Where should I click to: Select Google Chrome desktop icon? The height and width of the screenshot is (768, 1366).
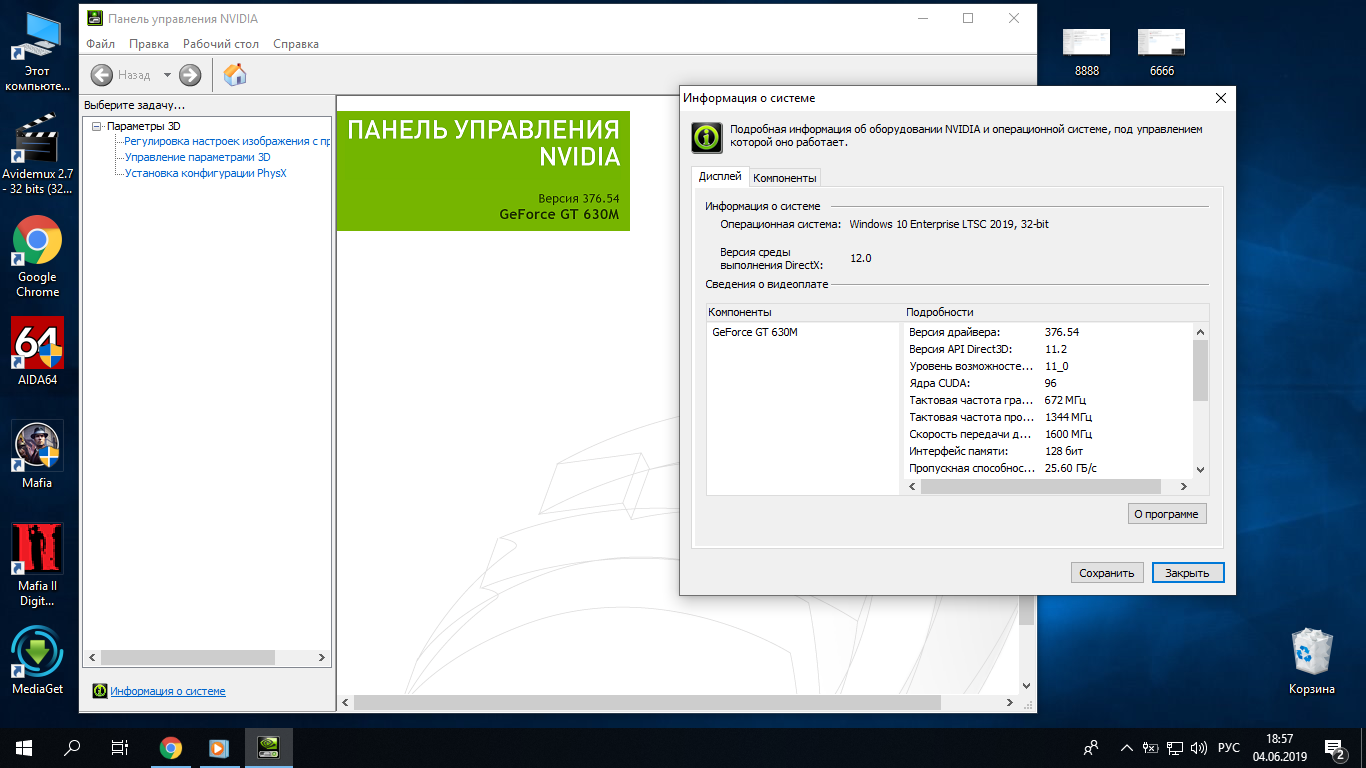coord(37,257)
